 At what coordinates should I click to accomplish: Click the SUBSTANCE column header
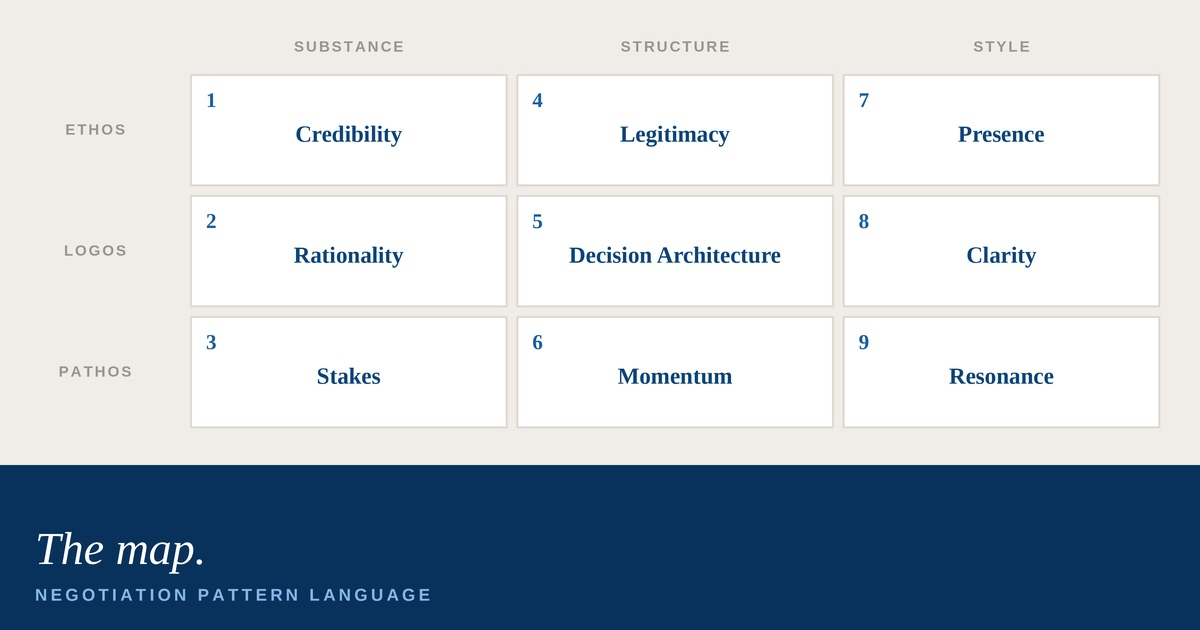pos(349,47)
